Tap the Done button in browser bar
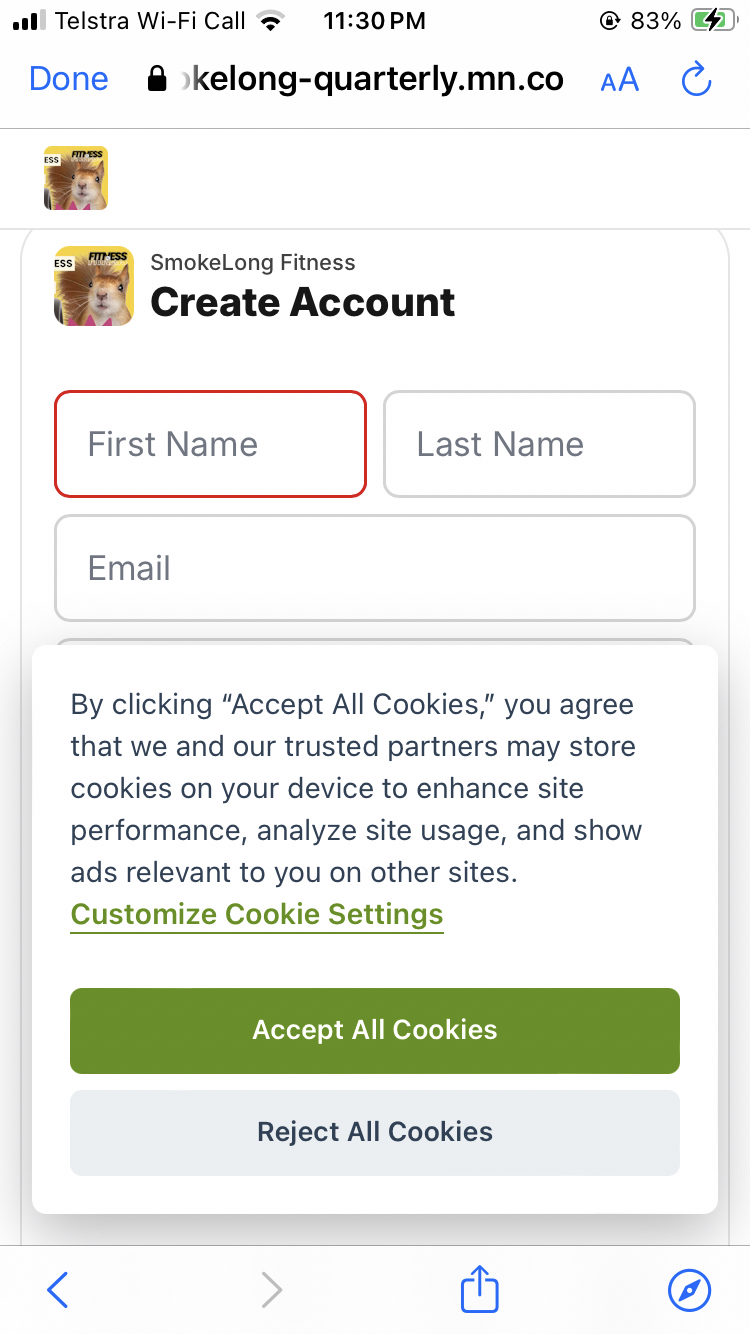 [69, 79]
